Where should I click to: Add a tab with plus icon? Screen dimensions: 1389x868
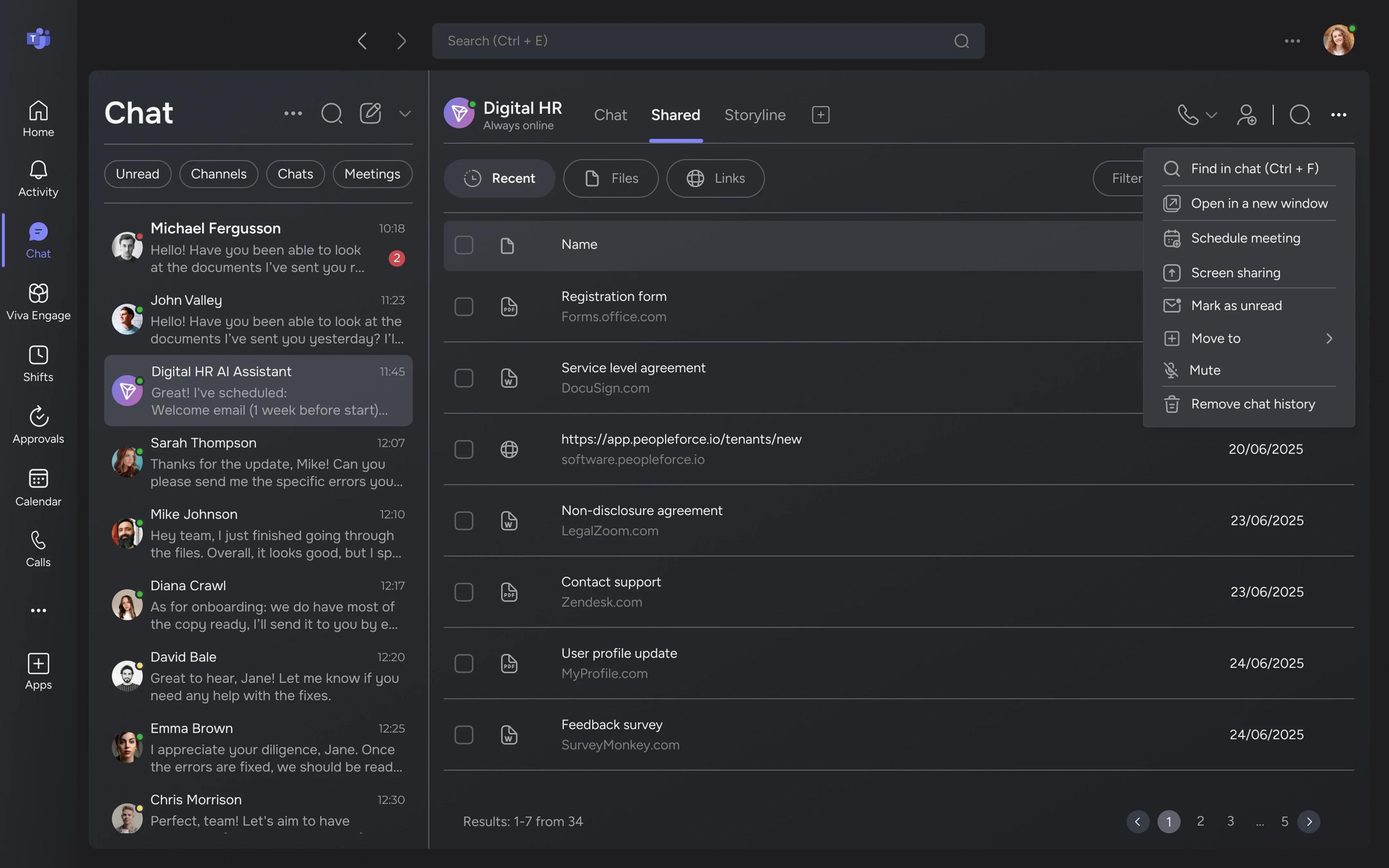click(820, 115)
